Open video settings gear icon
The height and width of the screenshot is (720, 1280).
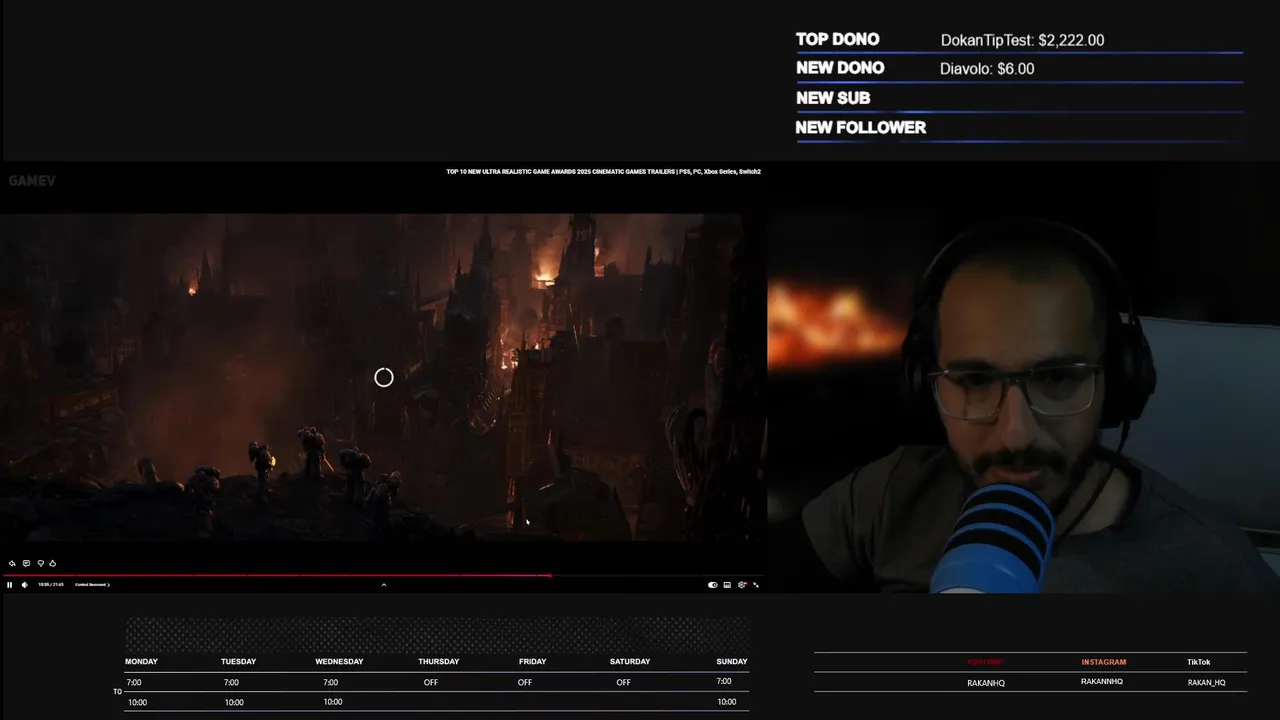coord(742,585)
